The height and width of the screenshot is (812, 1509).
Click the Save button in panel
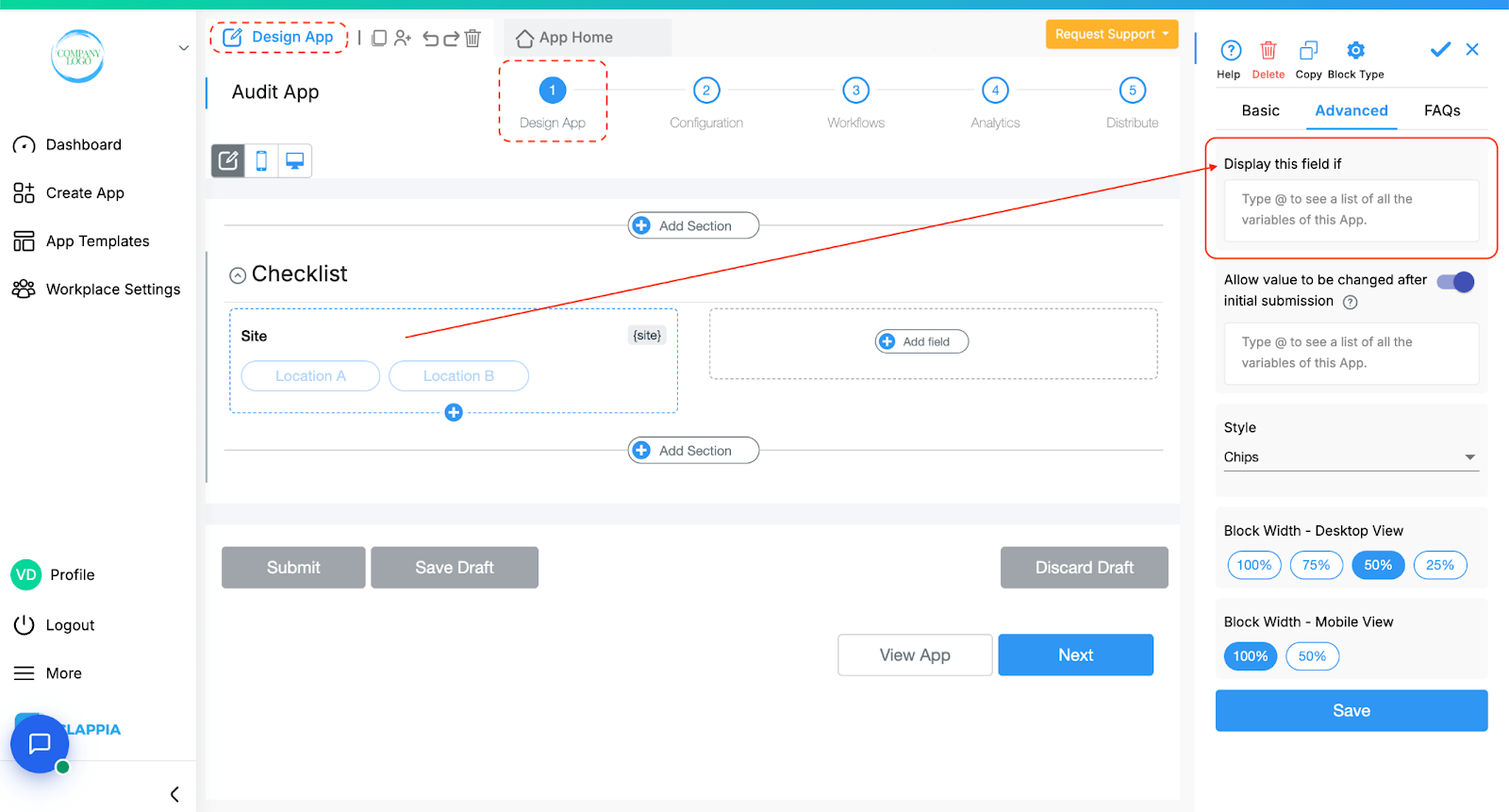click(x=1351, y=710)
